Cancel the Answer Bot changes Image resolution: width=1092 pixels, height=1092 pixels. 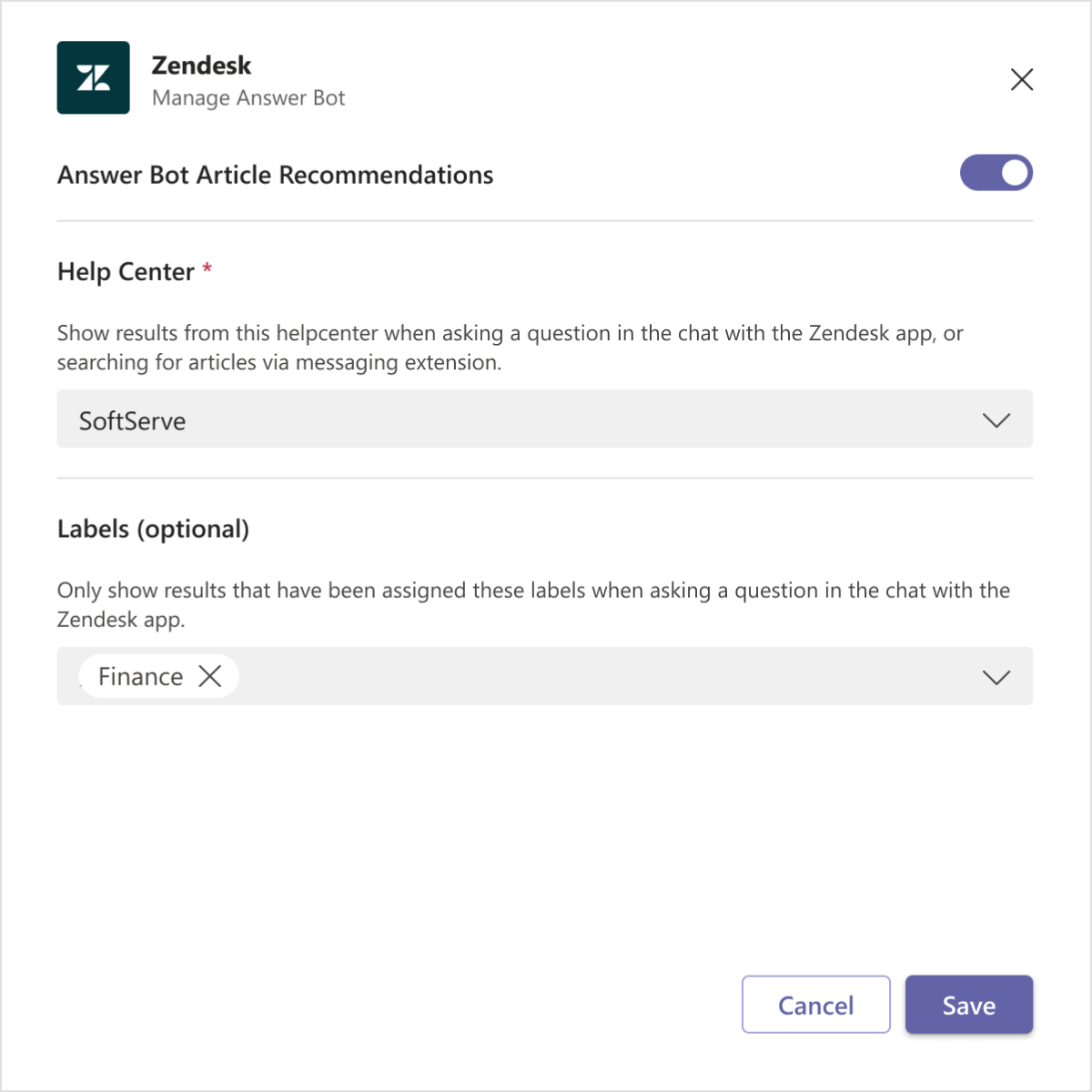tap(815, 1005)
